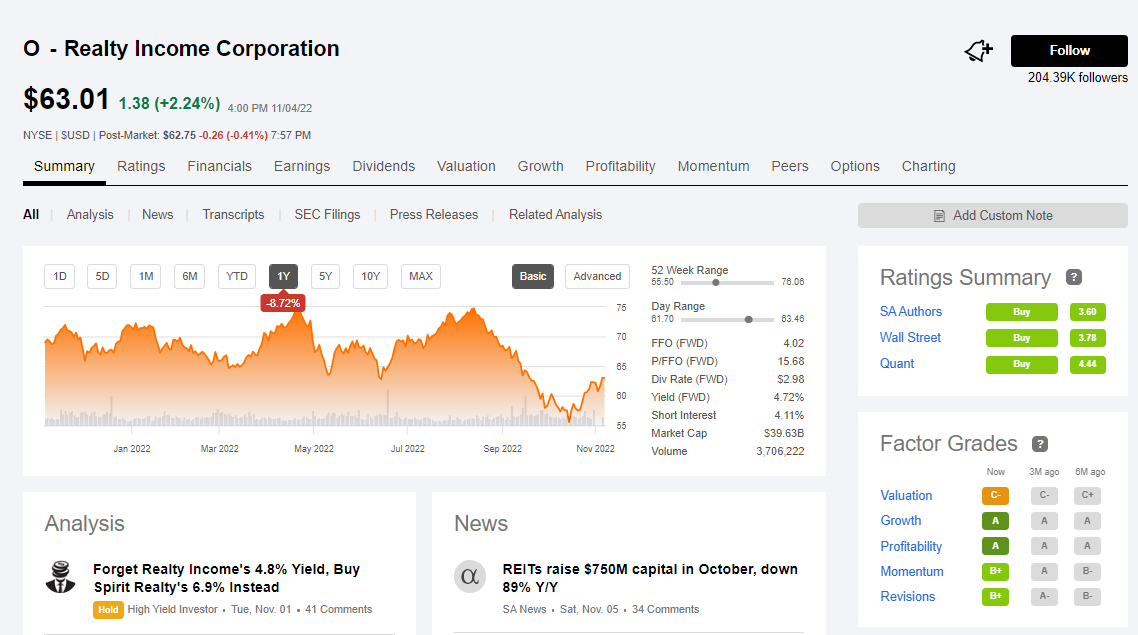
Task: Go to the Valuation tab
Action: 466,166
